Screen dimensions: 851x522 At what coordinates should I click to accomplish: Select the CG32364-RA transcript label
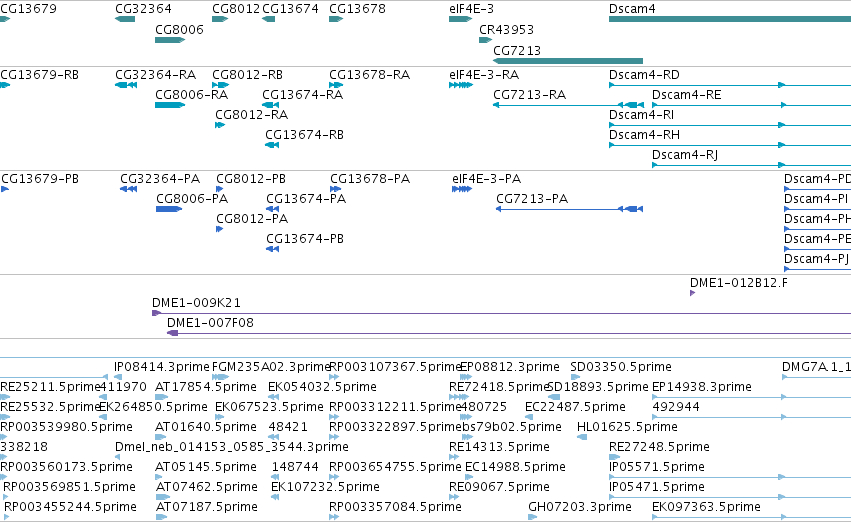click(156, 75)
